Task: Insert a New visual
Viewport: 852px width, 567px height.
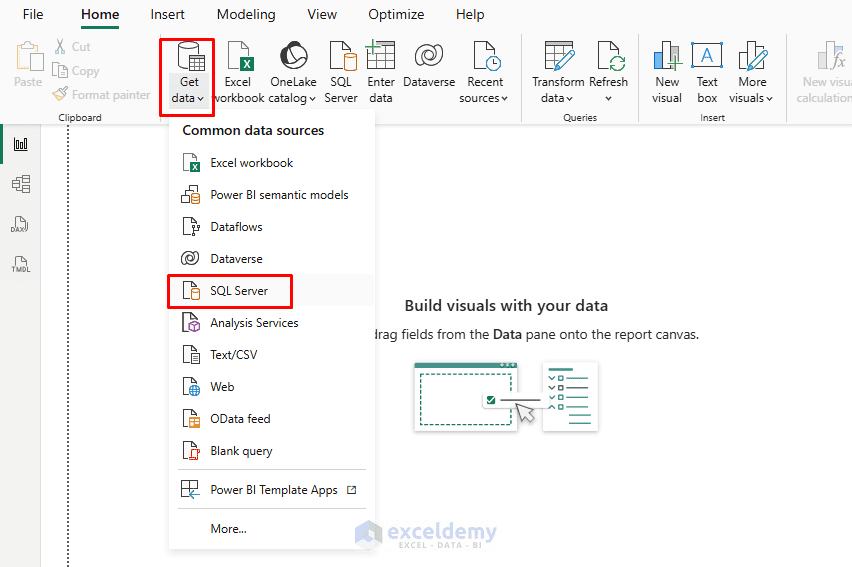Action: 667,73
